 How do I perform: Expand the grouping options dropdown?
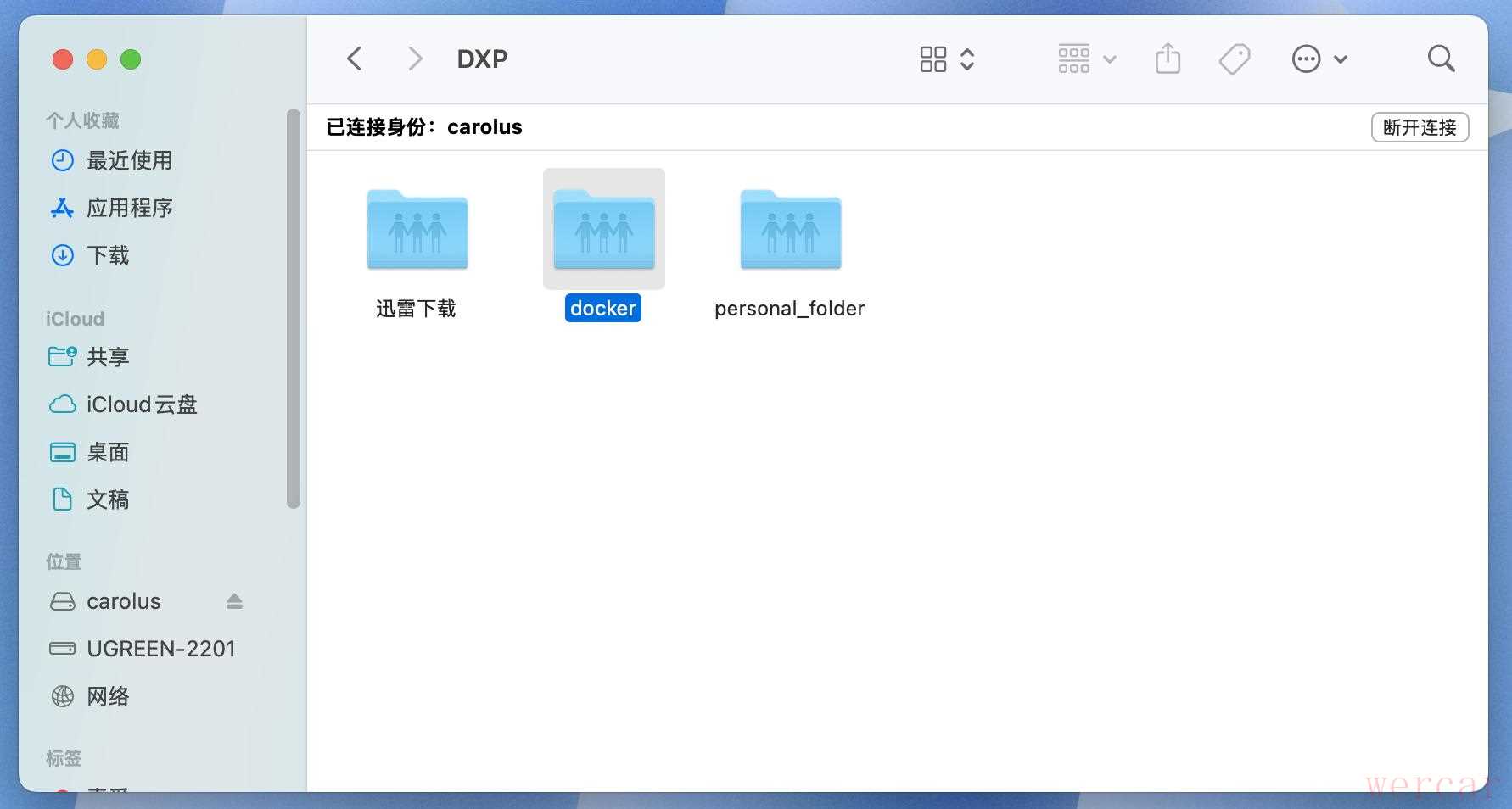coord(1087,59)
